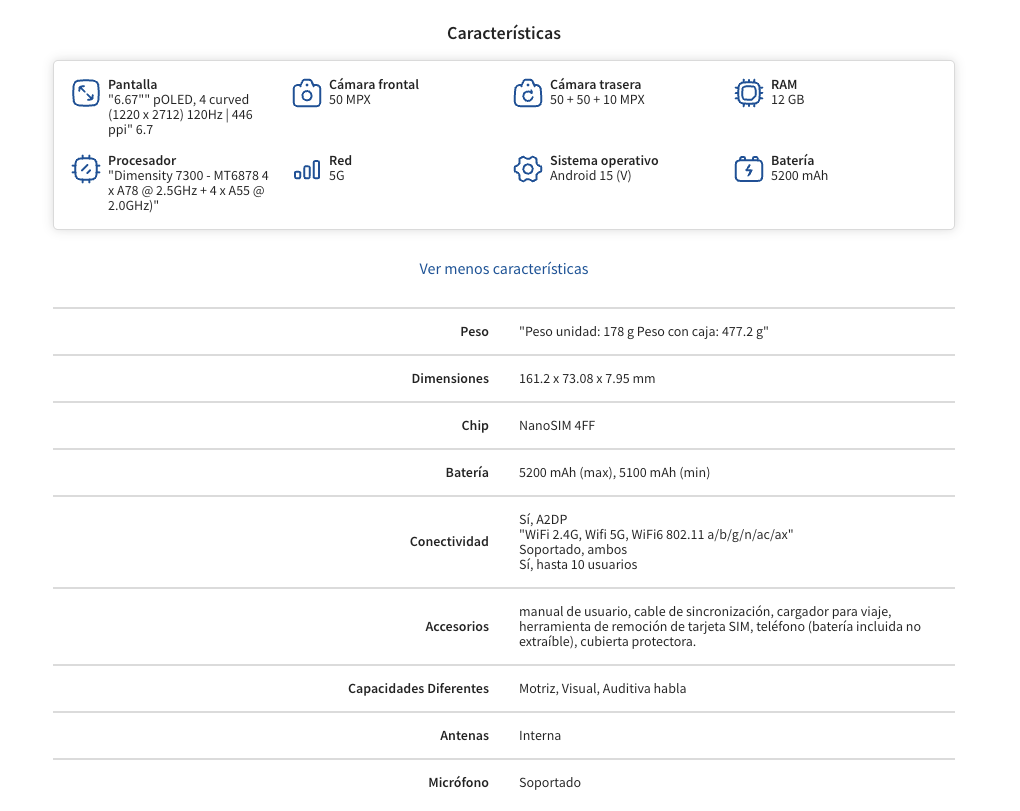
Task: Click the Capacidades Diferentes row label
Action: 418,689
